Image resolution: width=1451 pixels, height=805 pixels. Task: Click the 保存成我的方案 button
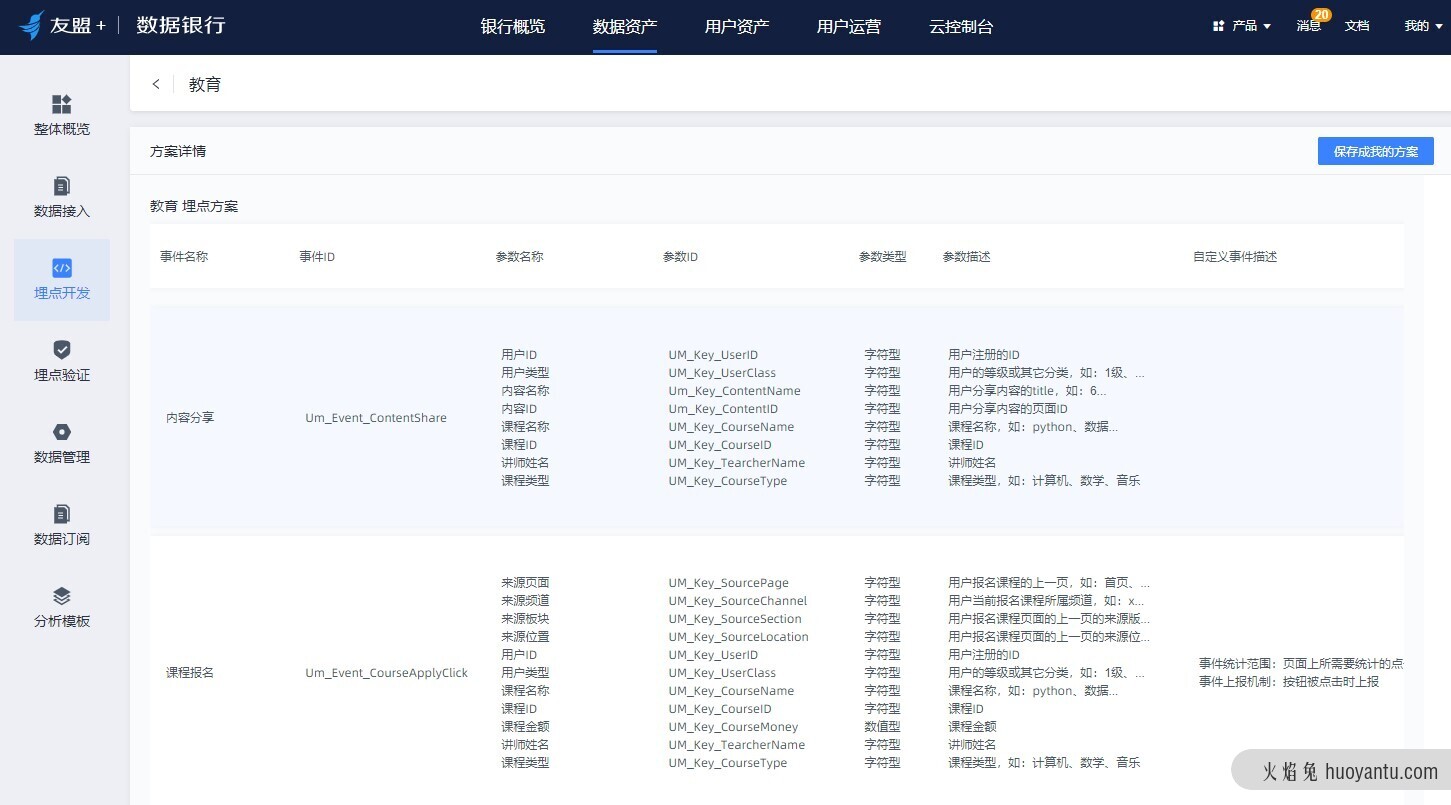(x=1375, y=151)
